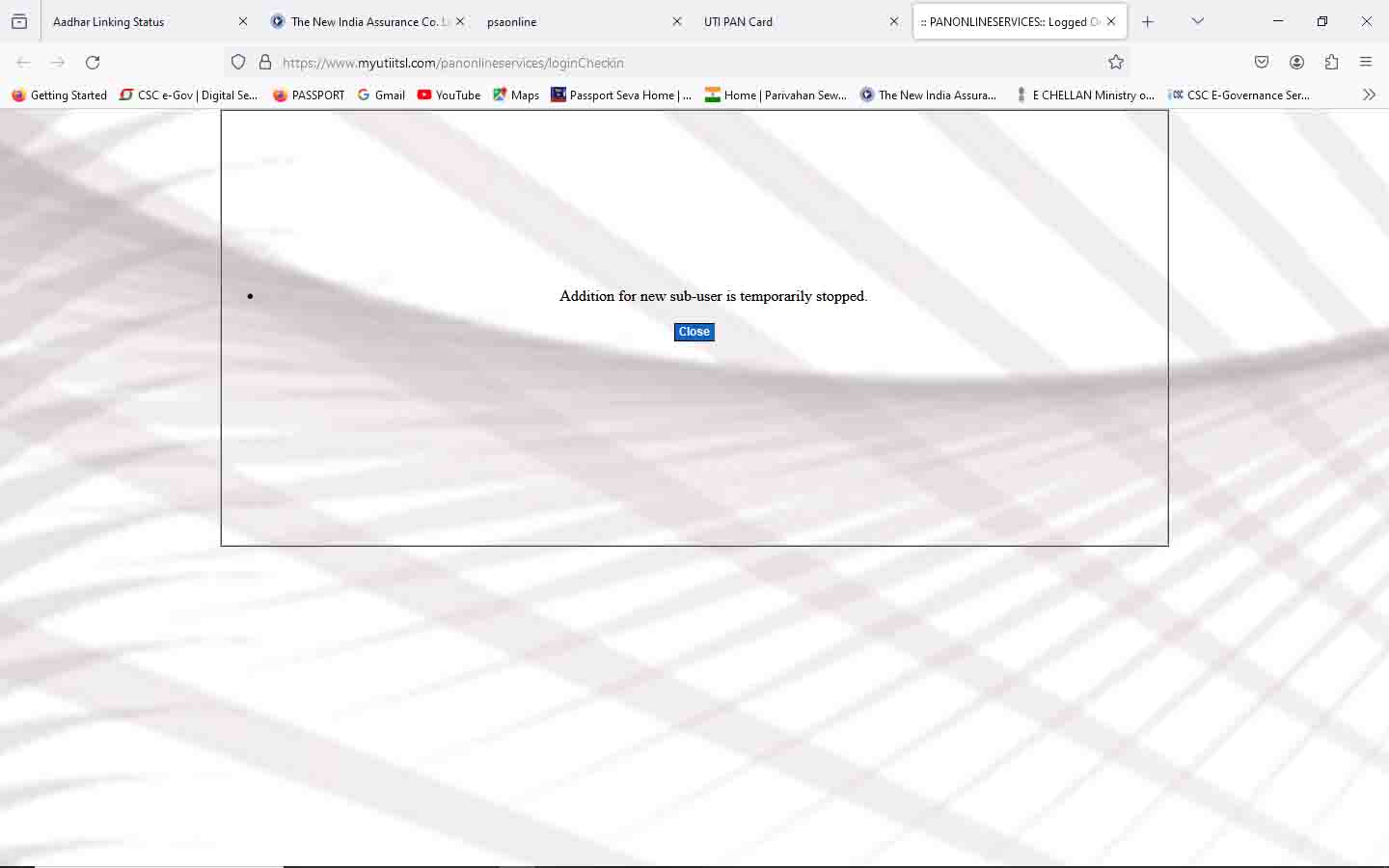Open the Firefox account icon
Screen dimensions: 1389x868
[x=1296, y=63]
